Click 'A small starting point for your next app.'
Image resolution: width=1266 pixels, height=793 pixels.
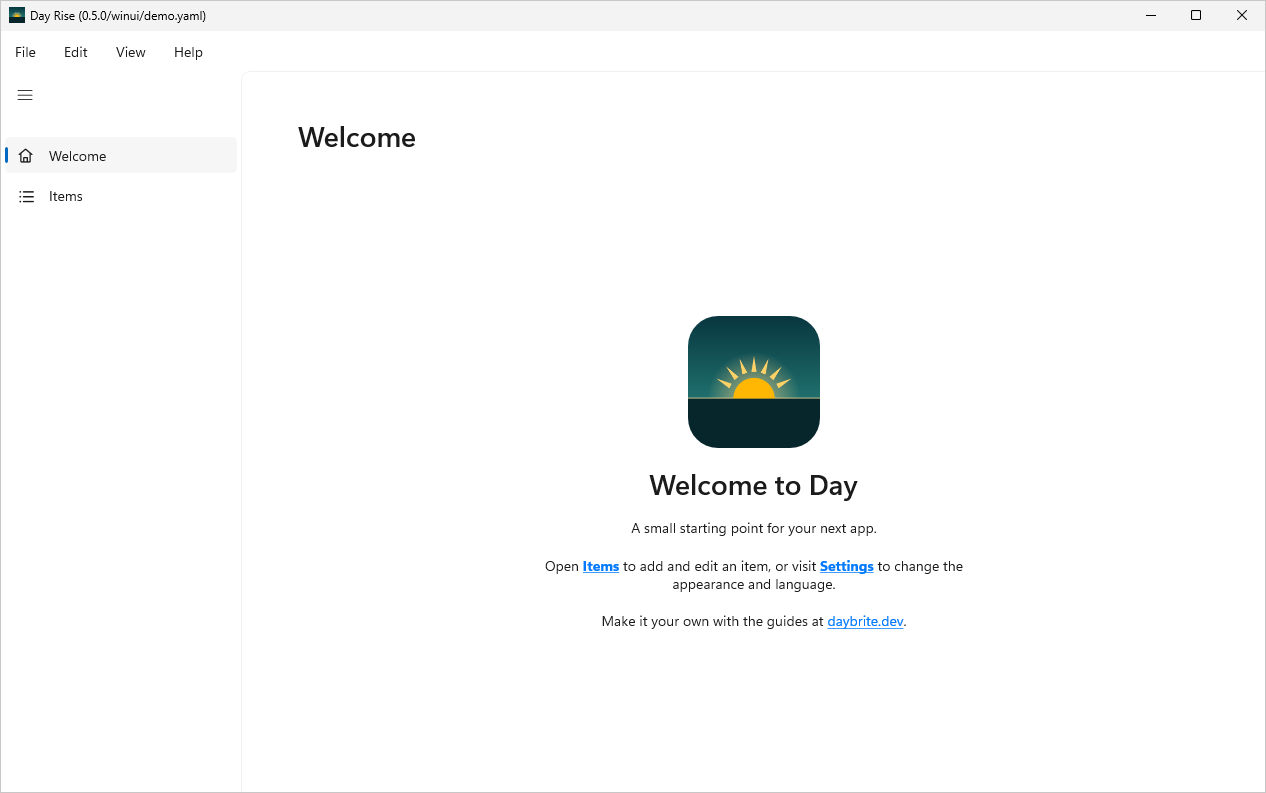pyautogui.click(x=754, y=528)
